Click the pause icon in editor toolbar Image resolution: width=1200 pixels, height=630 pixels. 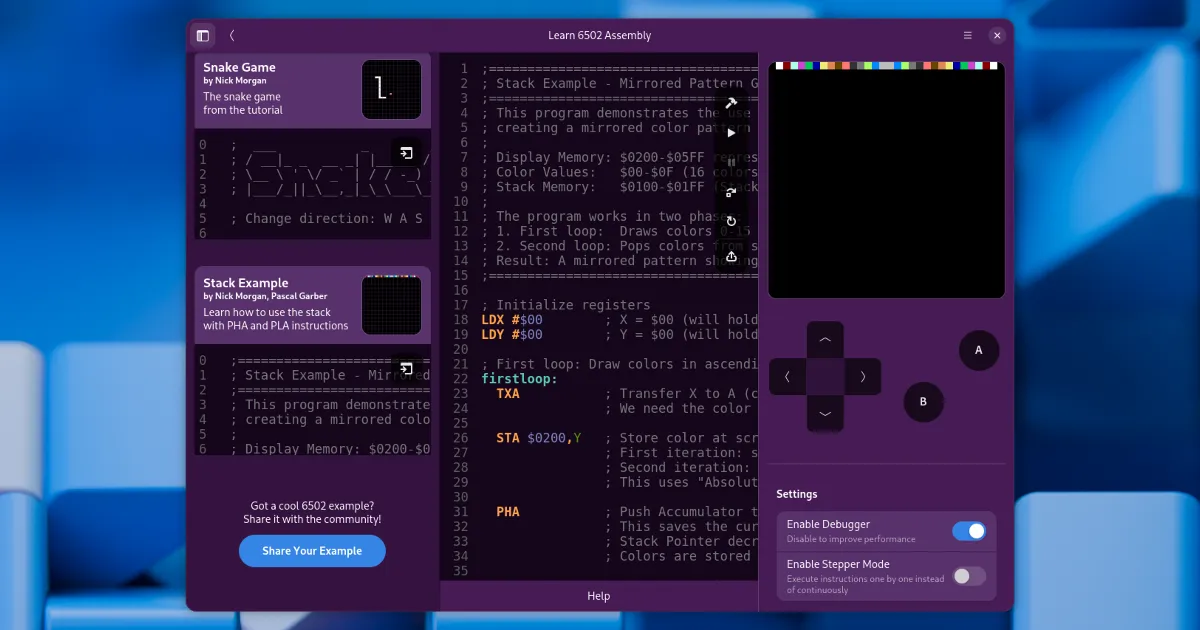click(731, 162)
